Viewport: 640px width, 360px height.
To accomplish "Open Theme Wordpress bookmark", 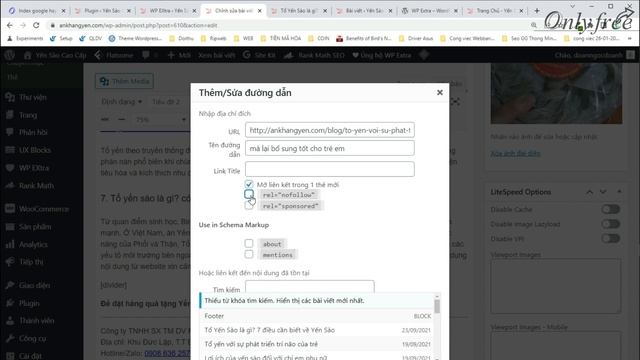I will coord(135,38).
